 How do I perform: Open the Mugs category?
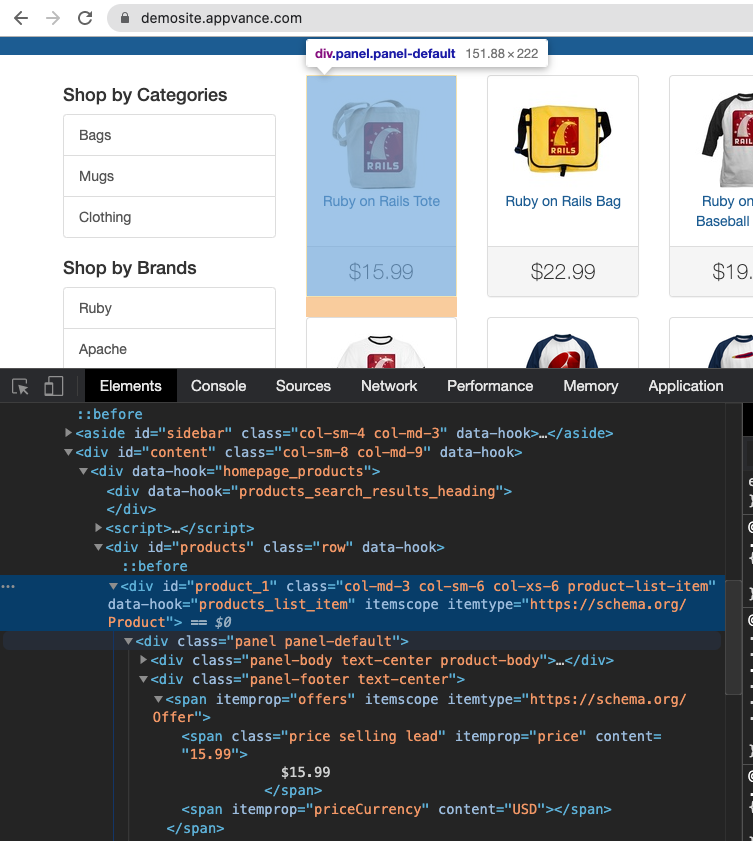169,176
